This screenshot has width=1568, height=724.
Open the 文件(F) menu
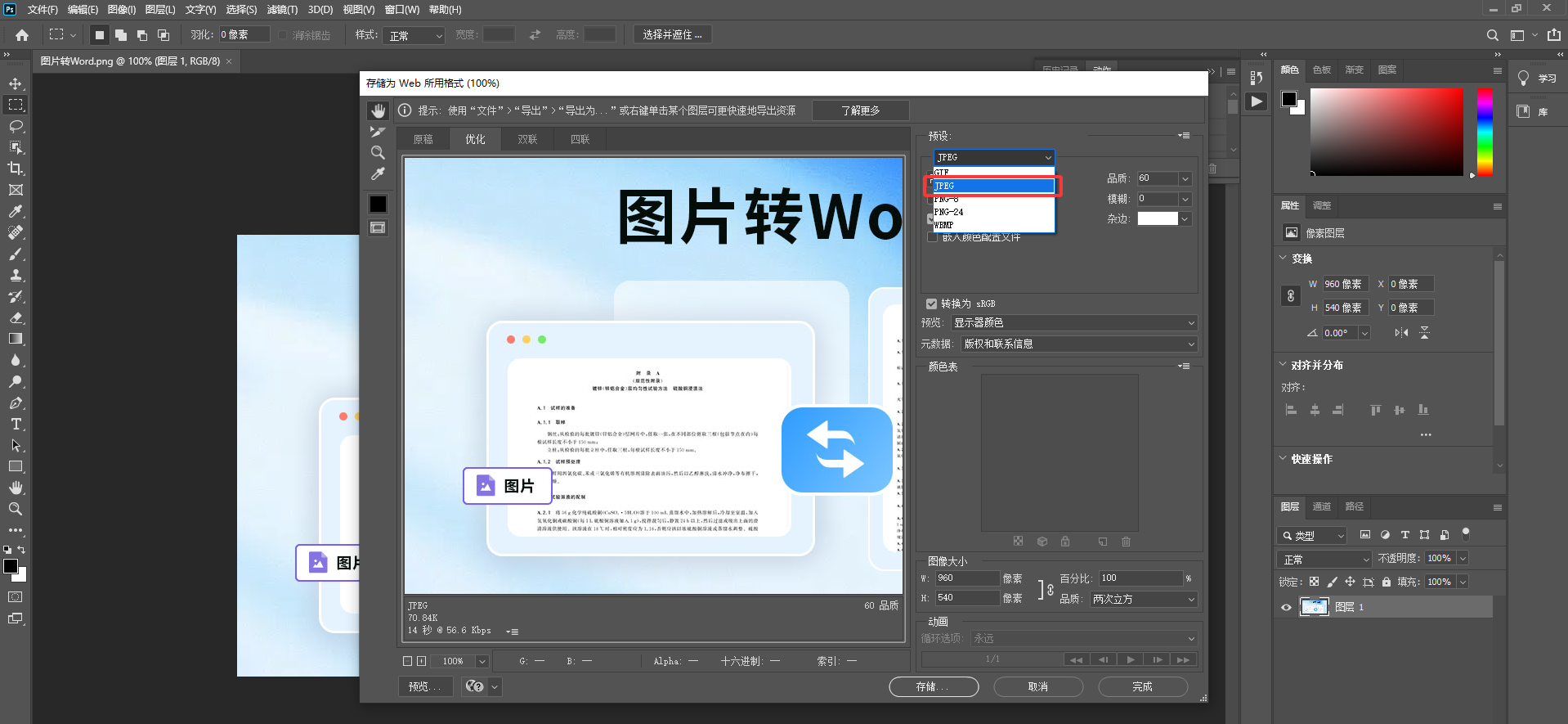(x=43, y=10)
